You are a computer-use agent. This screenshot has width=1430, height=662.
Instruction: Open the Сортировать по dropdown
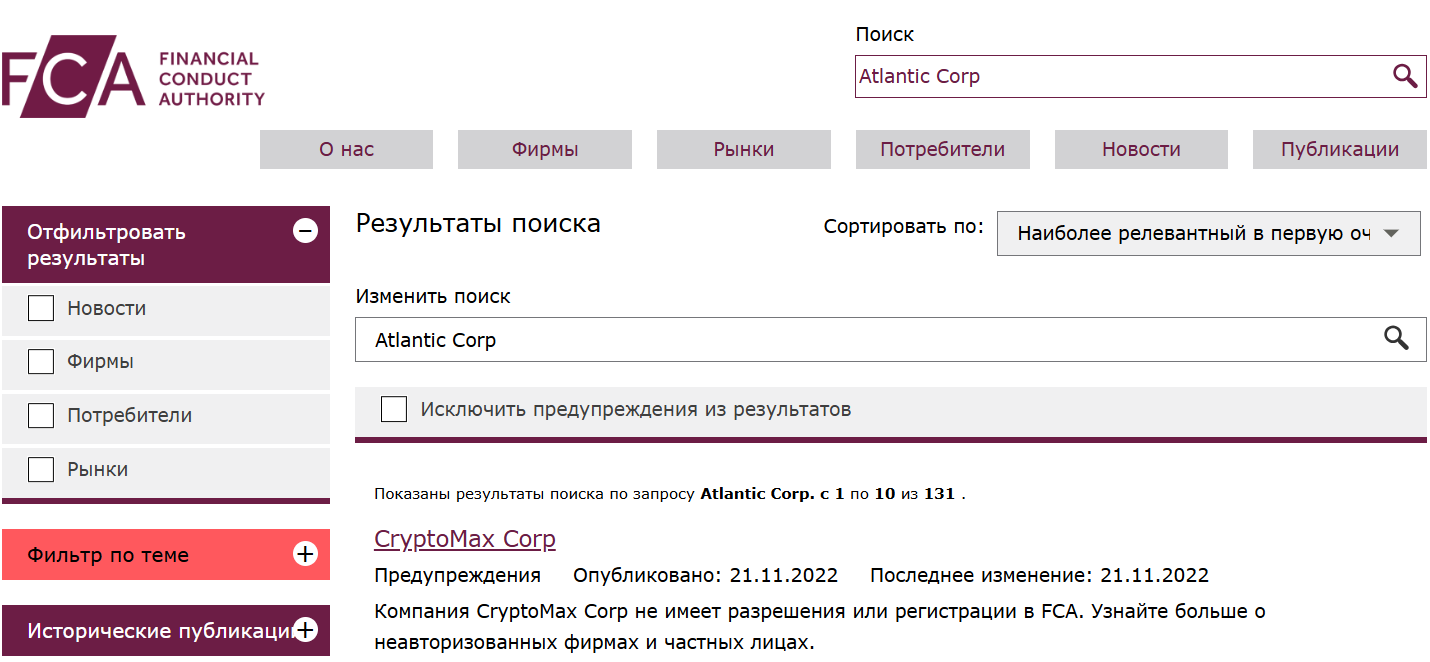pos(1208,233)
